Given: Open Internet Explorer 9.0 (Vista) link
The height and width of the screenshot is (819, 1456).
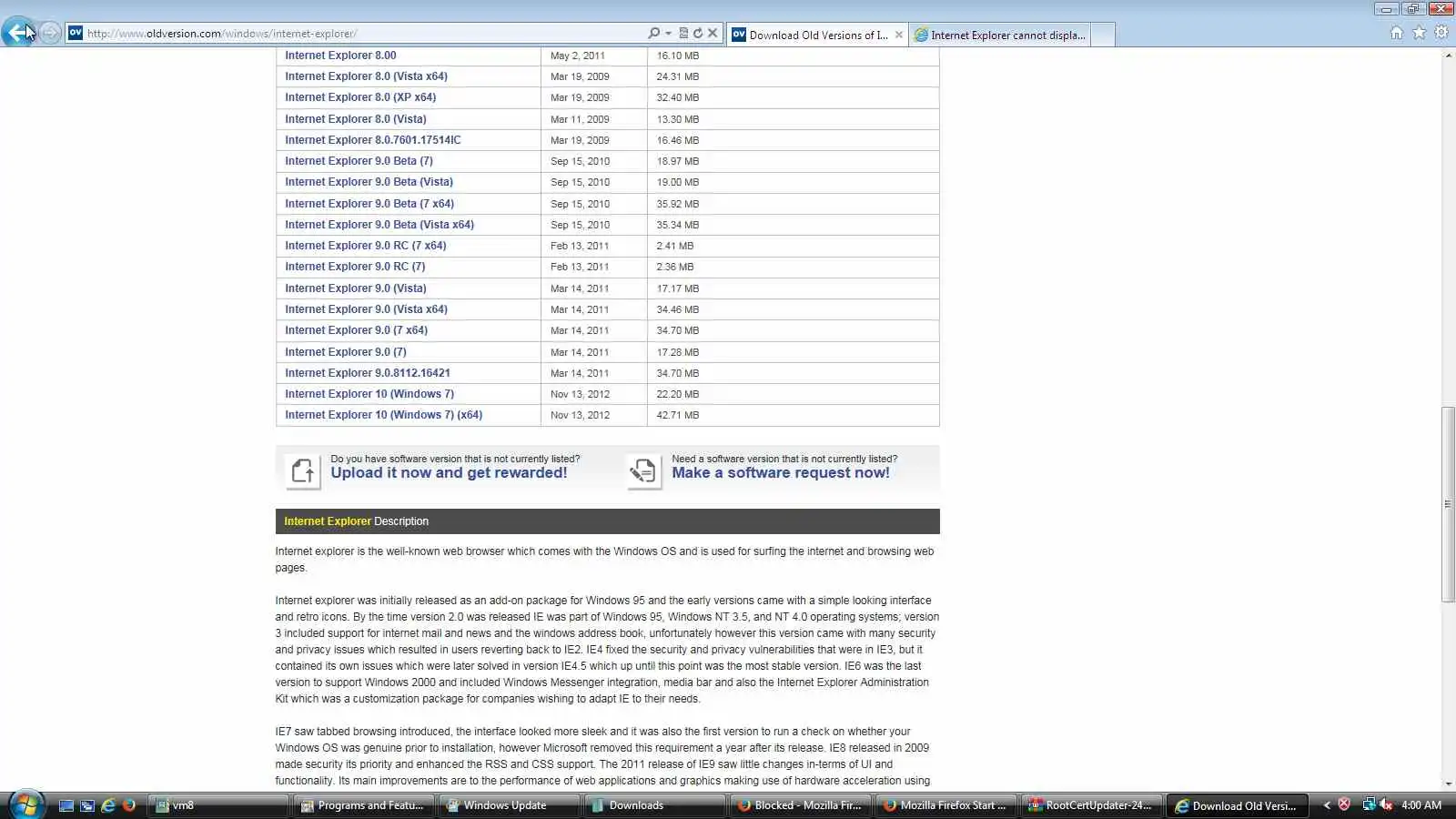Looking at the screenshot, I should (356, 288).
